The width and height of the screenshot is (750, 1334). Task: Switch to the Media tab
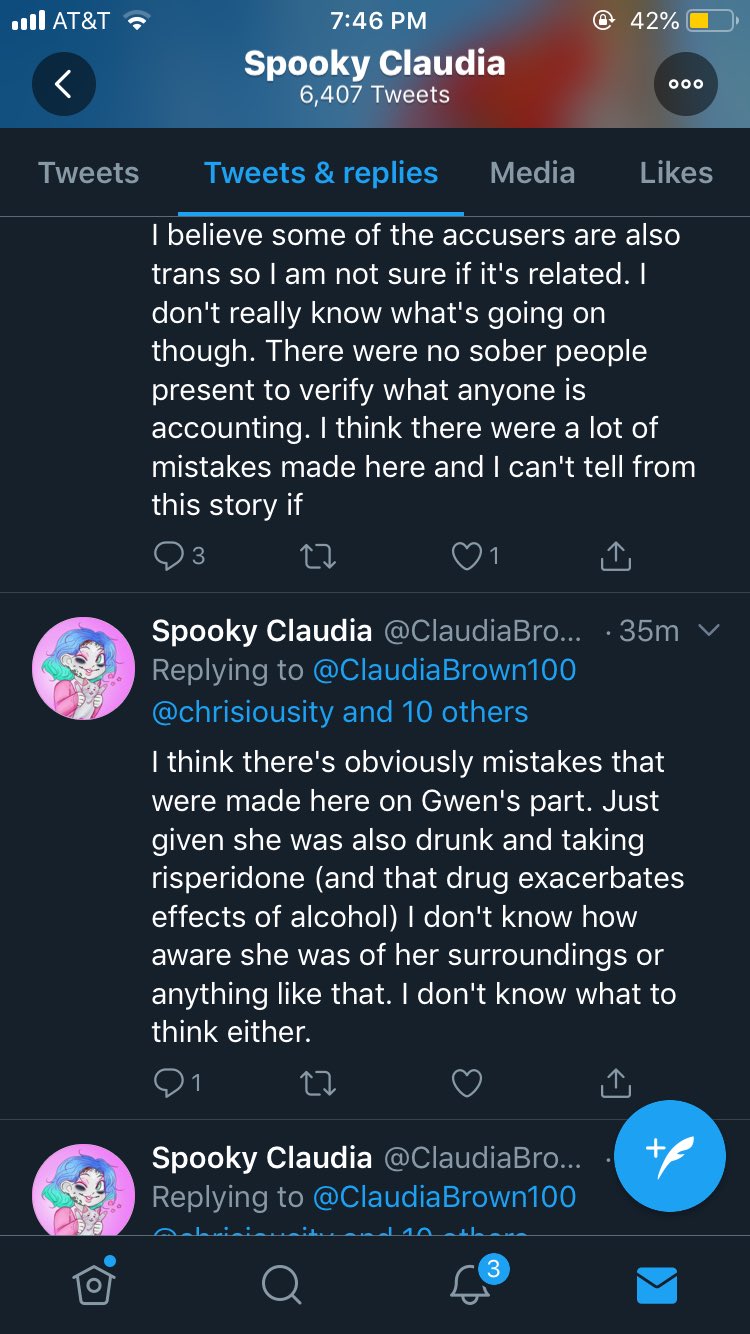[532, 173]
